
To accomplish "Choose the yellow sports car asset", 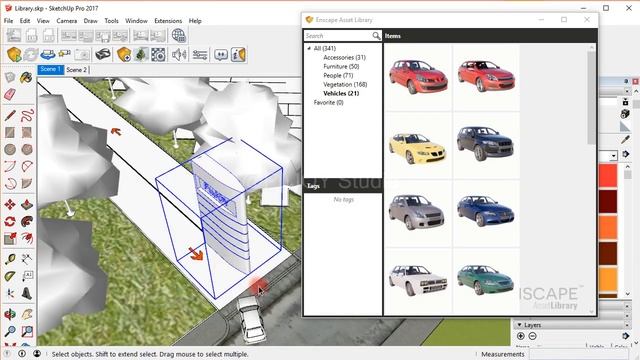I will [x=418, y=147].
